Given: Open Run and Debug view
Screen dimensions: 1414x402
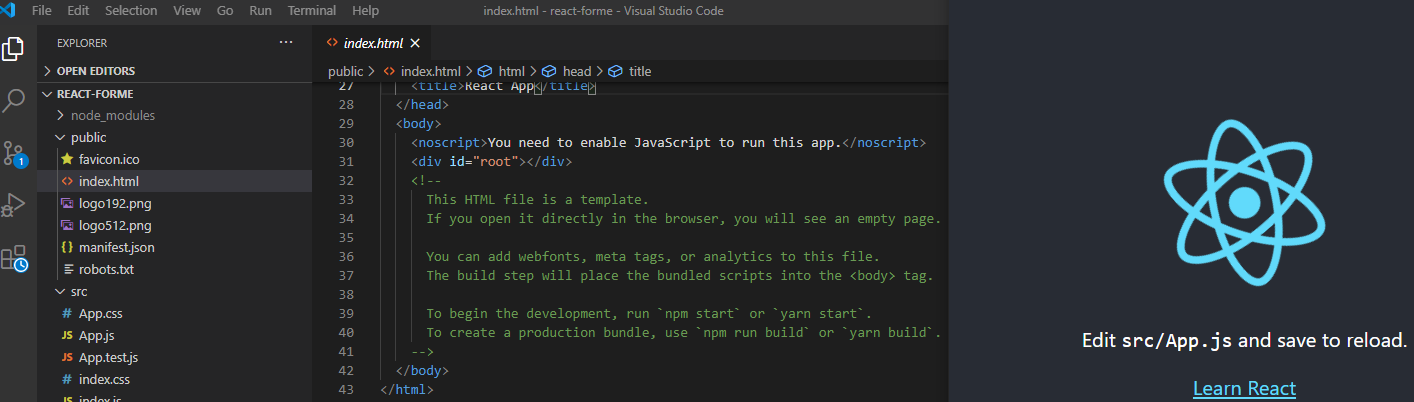Looking at the screenshot, I should click(14, 205).
